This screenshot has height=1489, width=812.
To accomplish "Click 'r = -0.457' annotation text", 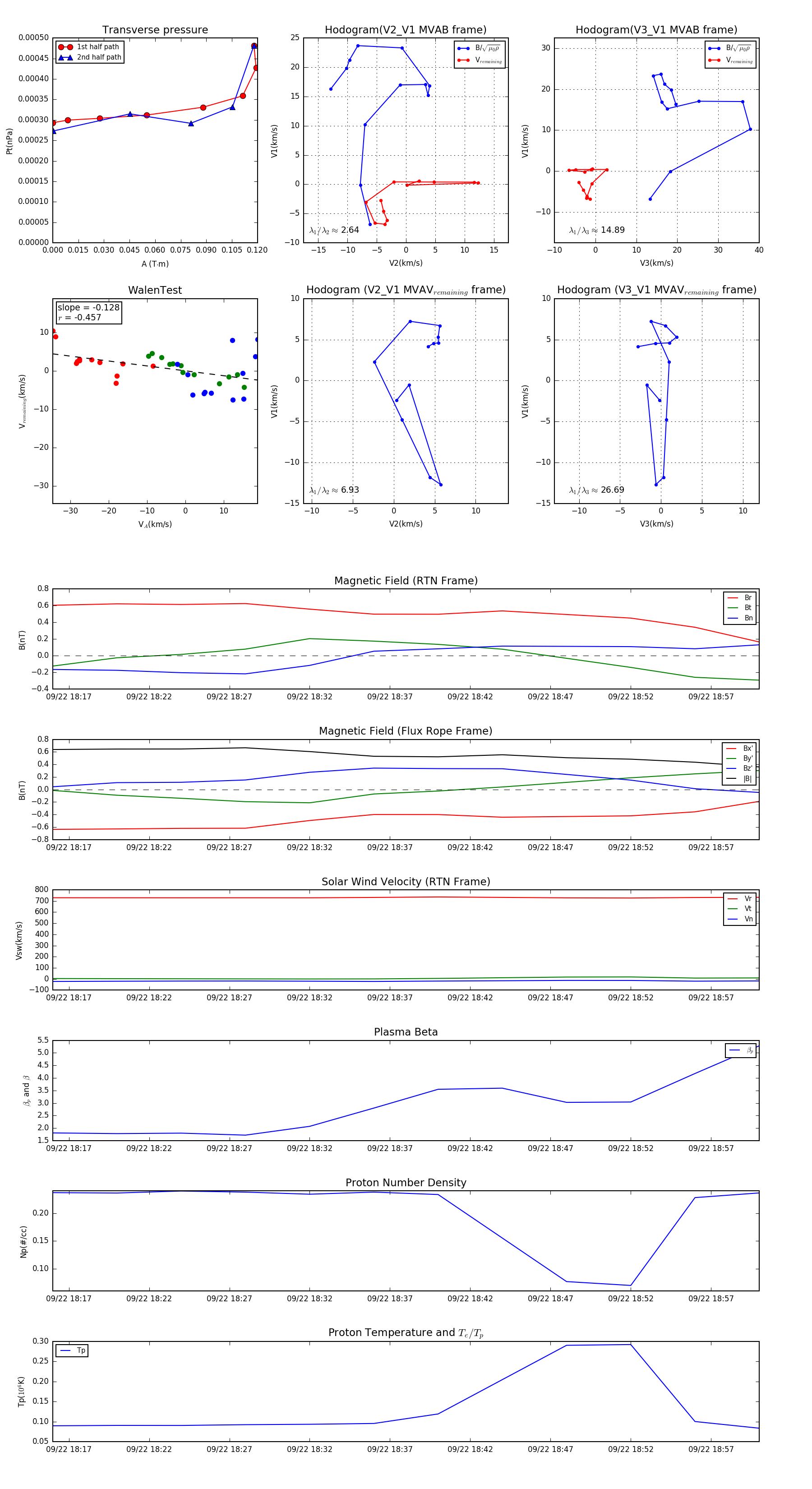I will [x=79, y=317].
